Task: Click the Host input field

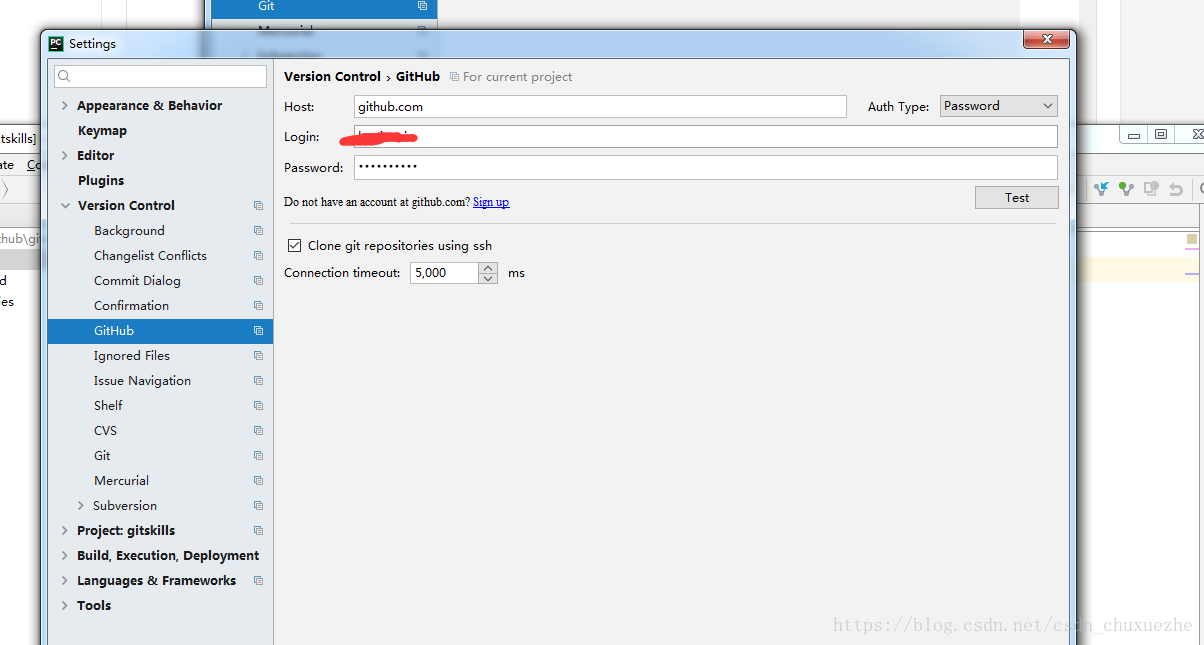Action: pyautogui.click(x=600, y=106)
